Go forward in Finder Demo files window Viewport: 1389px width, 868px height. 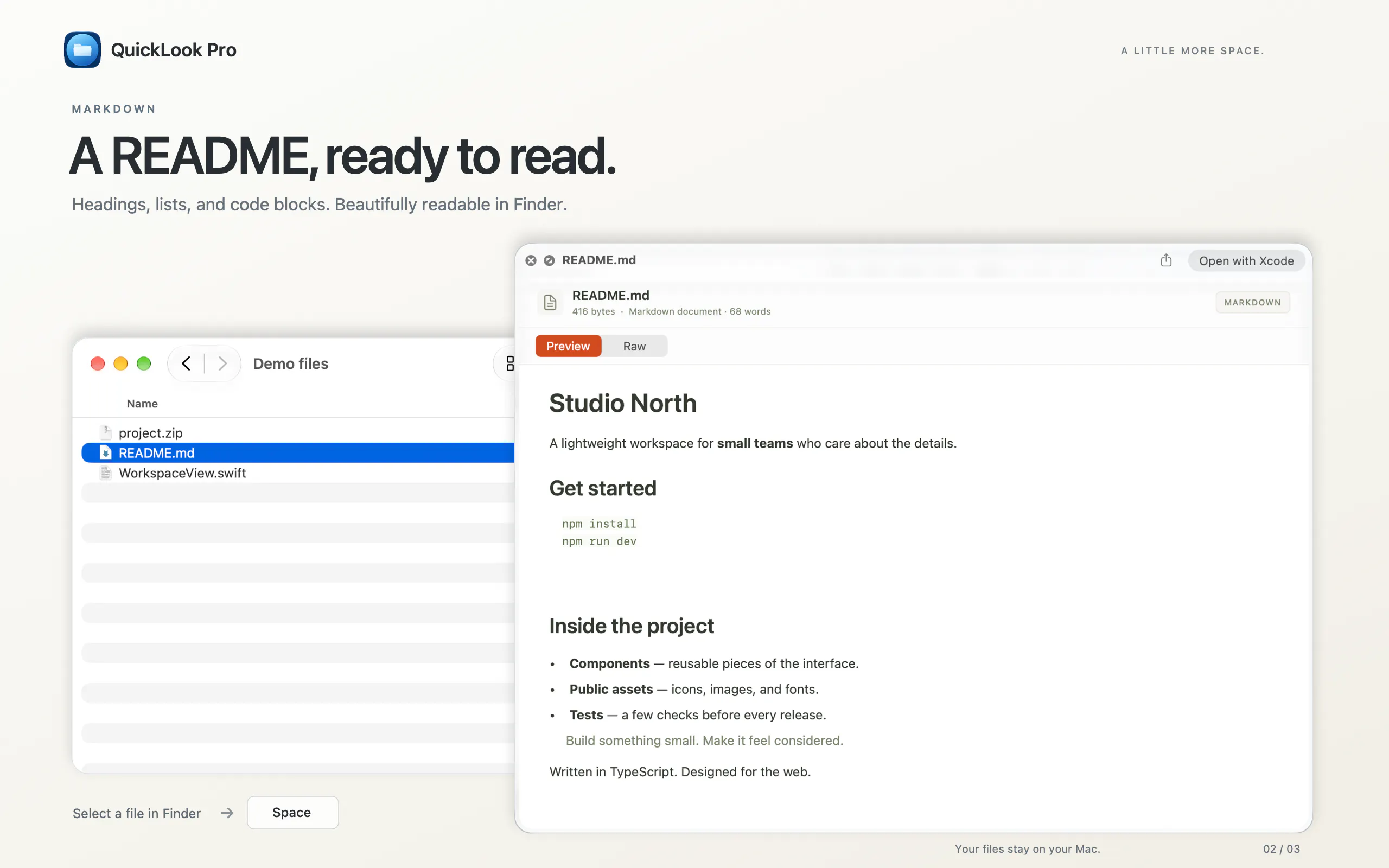pyautogui.click(x=222, y=363)
